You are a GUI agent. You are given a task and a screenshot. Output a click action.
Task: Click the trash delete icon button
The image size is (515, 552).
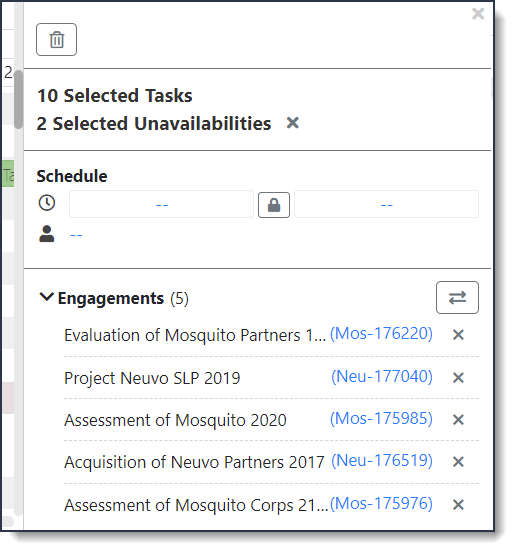point(56,39)
